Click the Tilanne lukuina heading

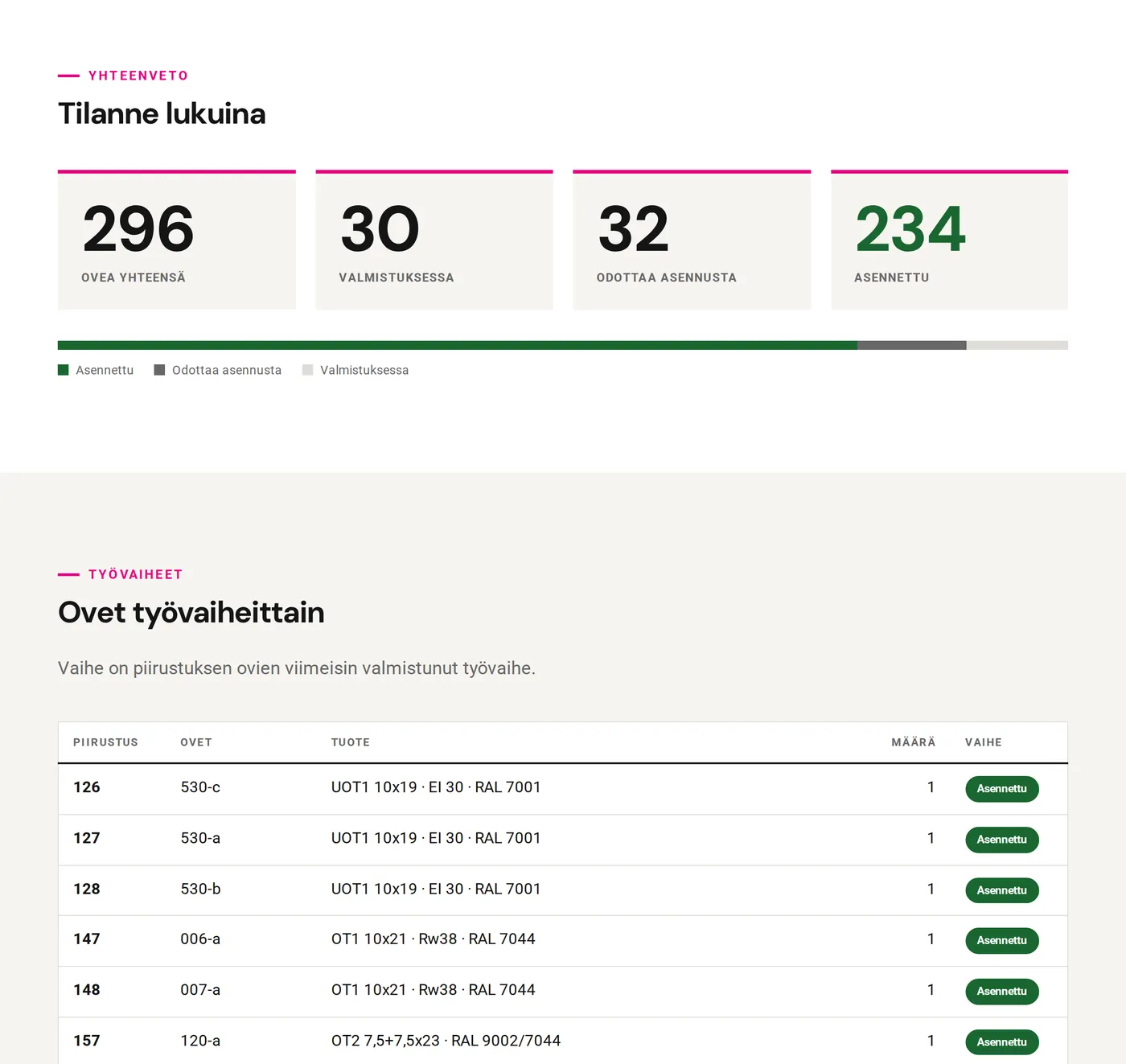click(x=162, y=113)
